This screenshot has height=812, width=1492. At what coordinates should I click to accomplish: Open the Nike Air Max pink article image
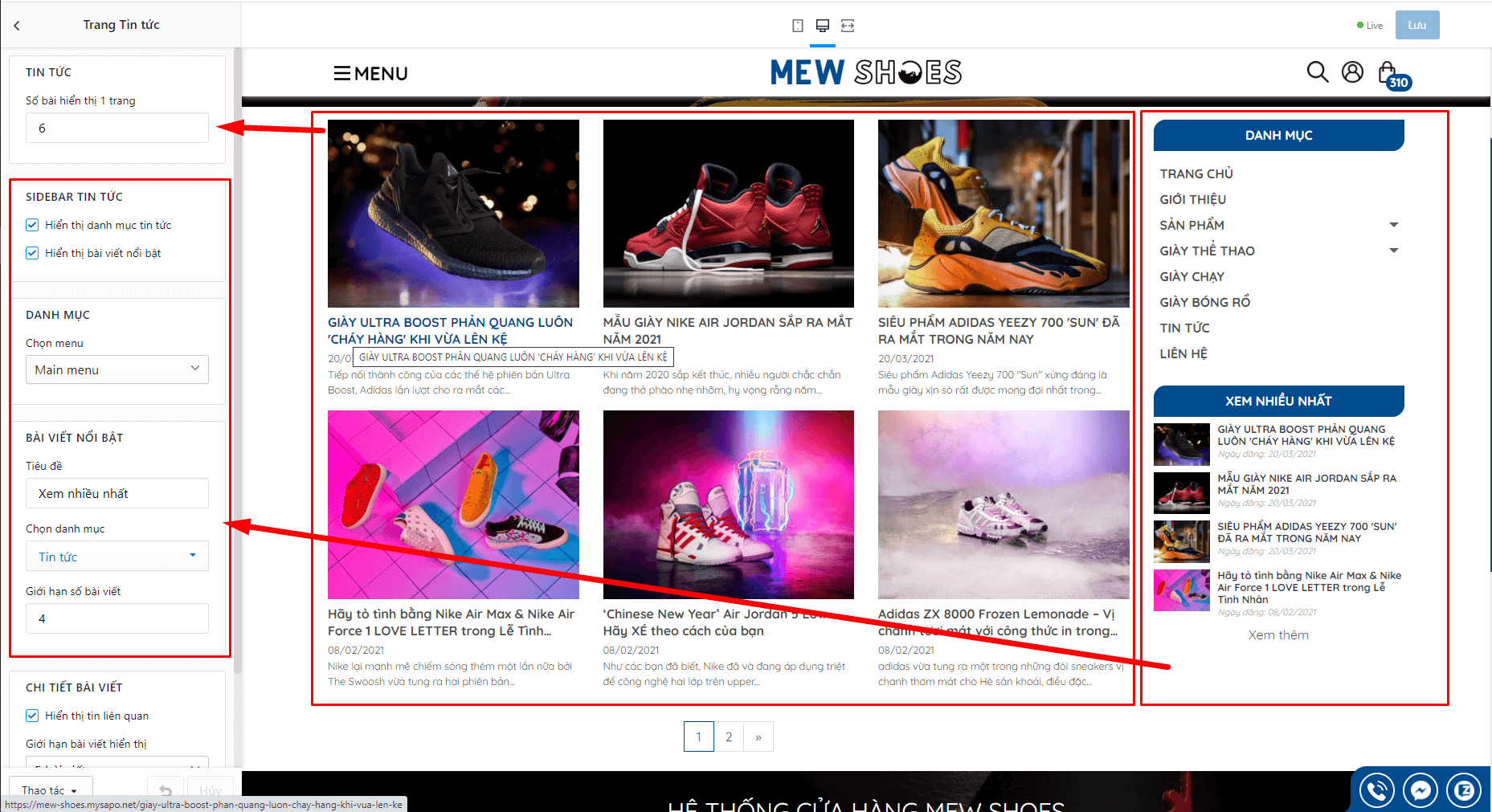click(x=453, y=504)
